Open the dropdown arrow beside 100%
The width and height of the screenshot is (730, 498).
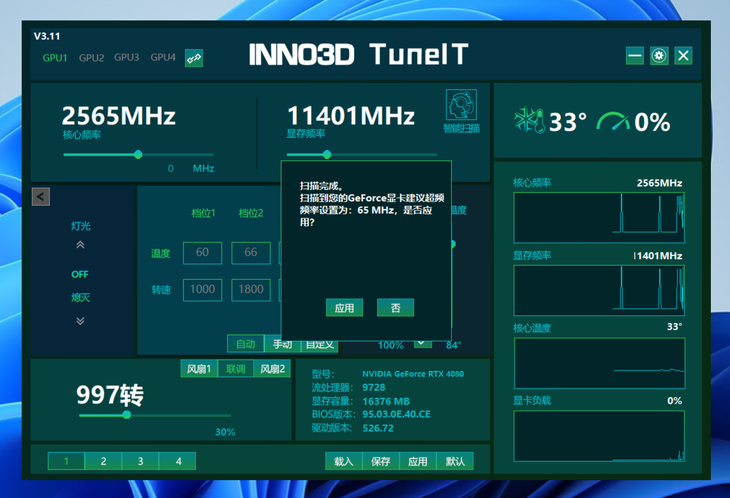click(421, 343)
